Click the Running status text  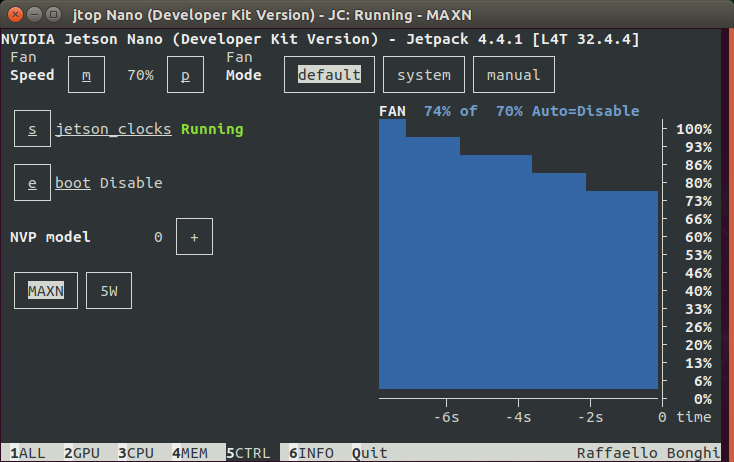212,129
